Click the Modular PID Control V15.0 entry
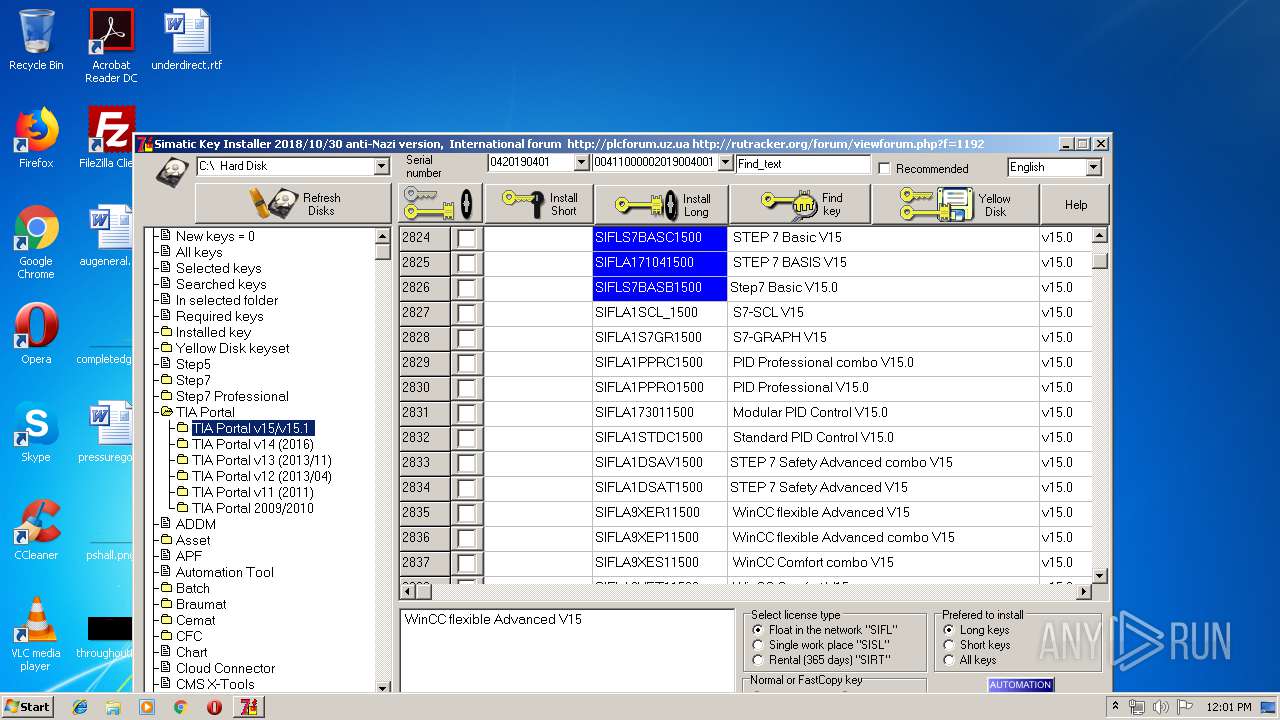Screen dimensions: 1280x720 [810, 412]
